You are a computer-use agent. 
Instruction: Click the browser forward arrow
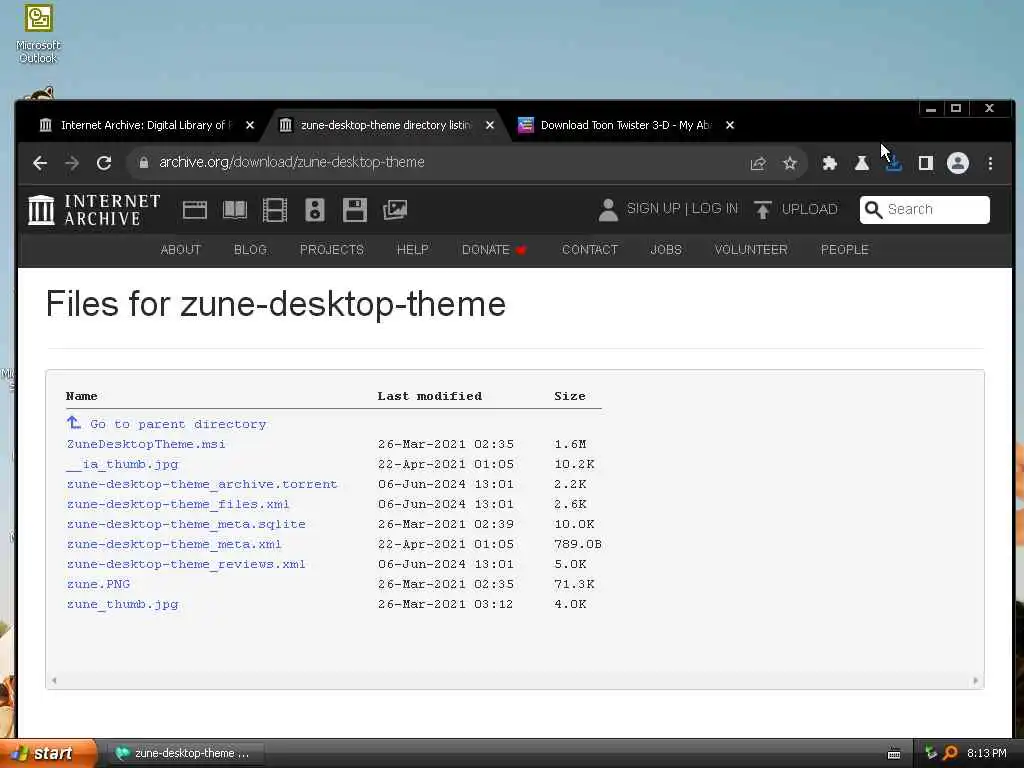72,163
